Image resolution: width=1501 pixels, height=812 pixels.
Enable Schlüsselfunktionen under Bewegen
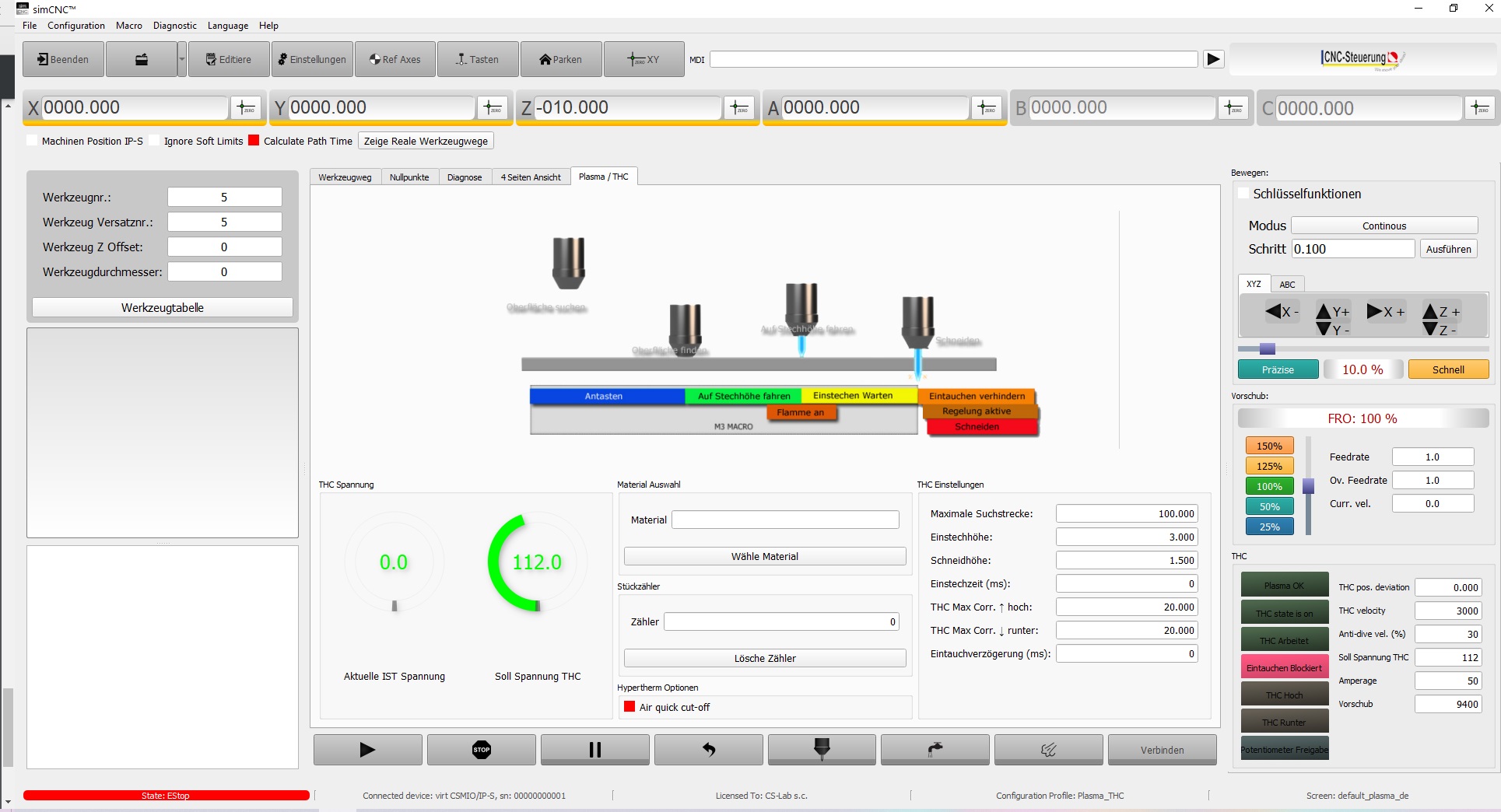point(1243,194)
